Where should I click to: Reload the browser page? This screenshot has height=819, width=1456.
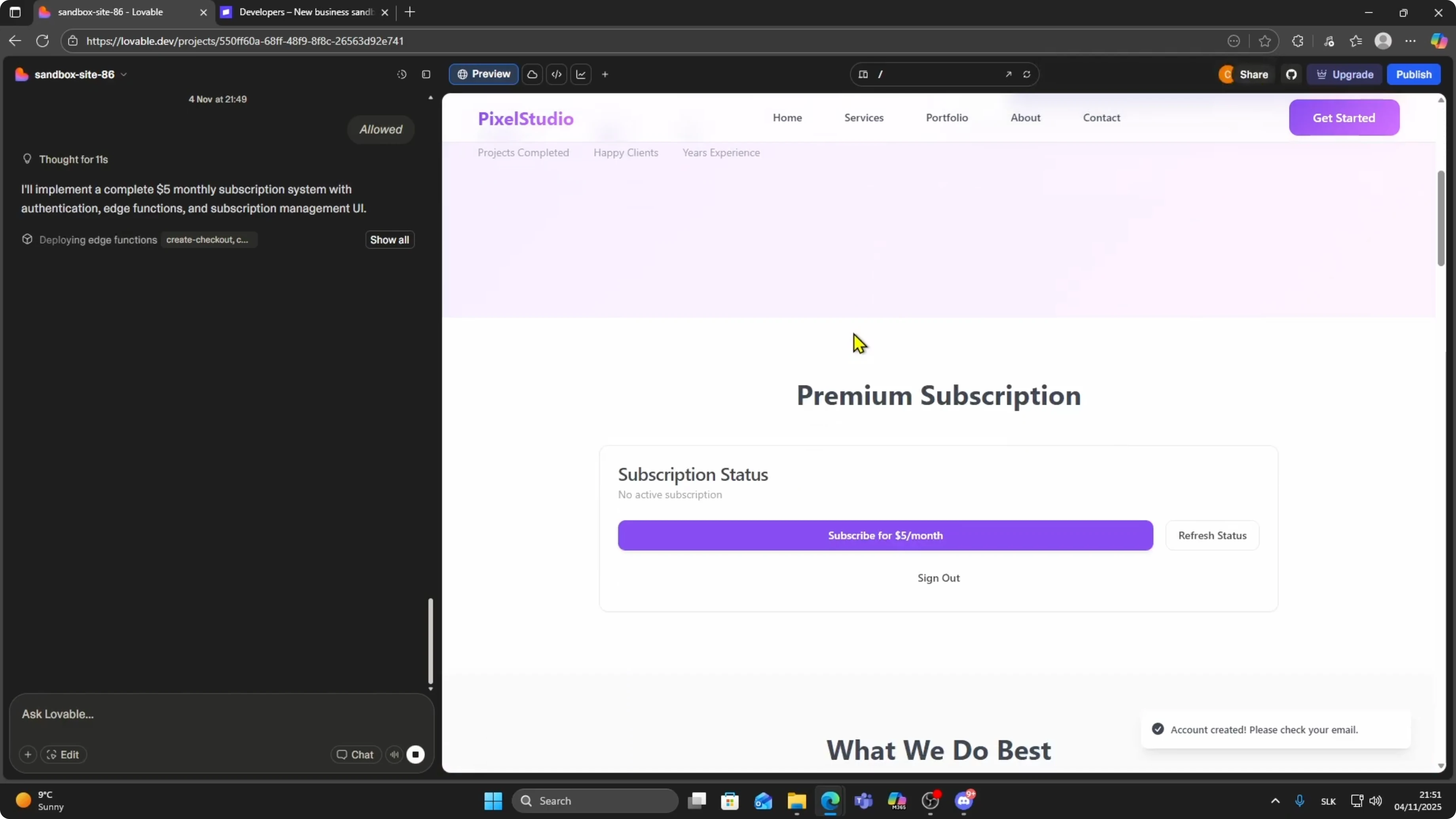(x=42, y=41)
